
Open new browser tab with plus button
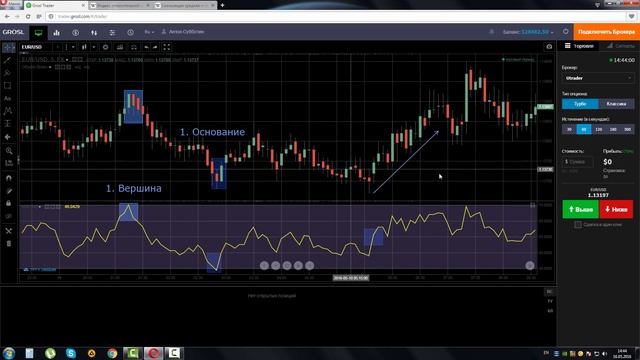pyautogui.click(x=222, y=5)
